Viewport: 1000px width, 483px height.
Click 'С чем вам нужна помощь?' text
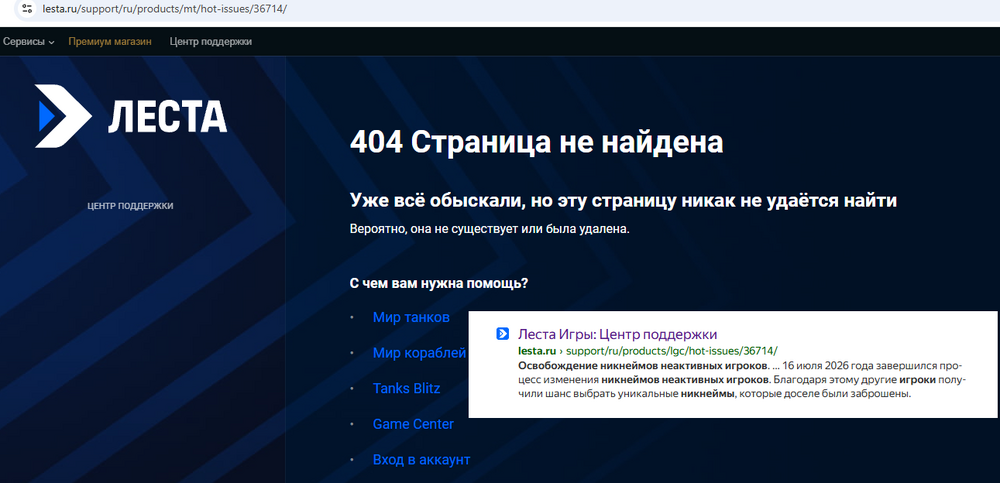(439, 283)
